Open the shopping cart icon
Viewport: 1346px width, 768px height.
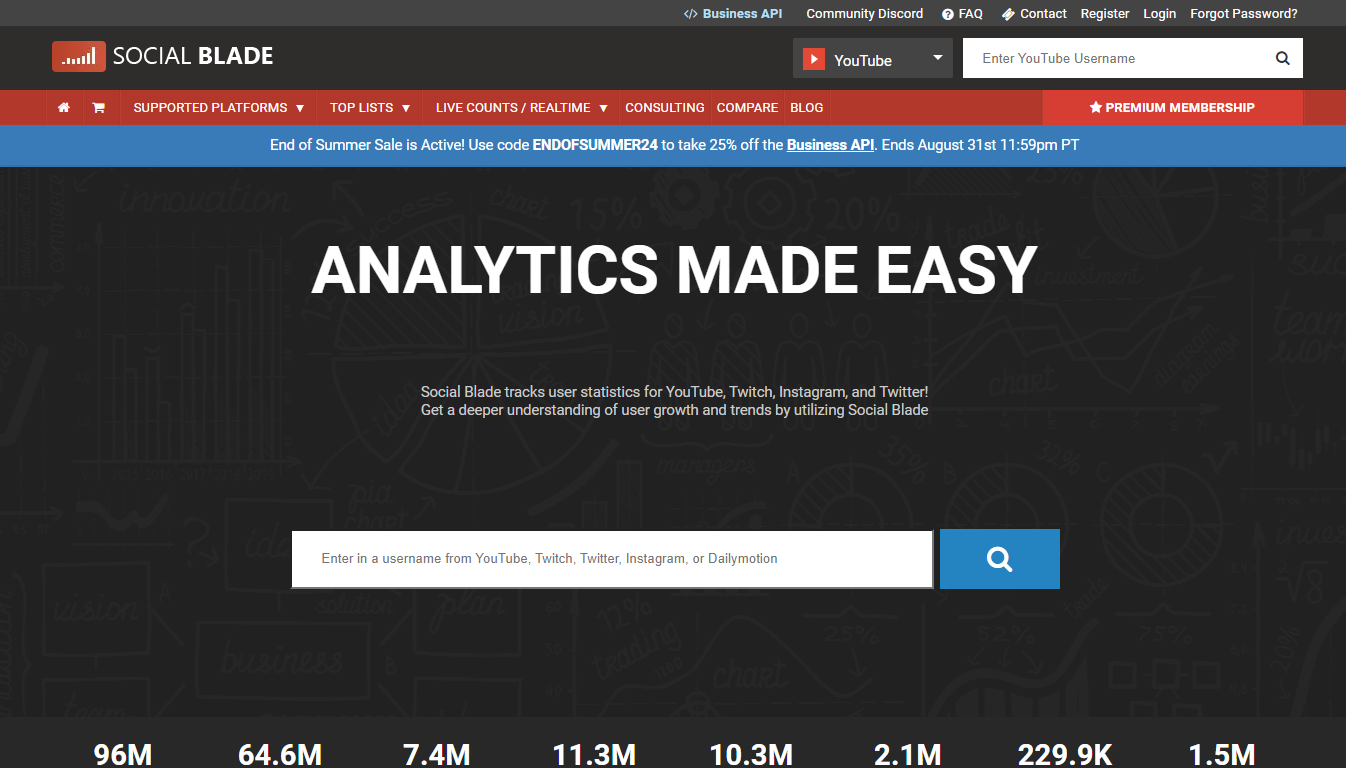pos(98,108)
